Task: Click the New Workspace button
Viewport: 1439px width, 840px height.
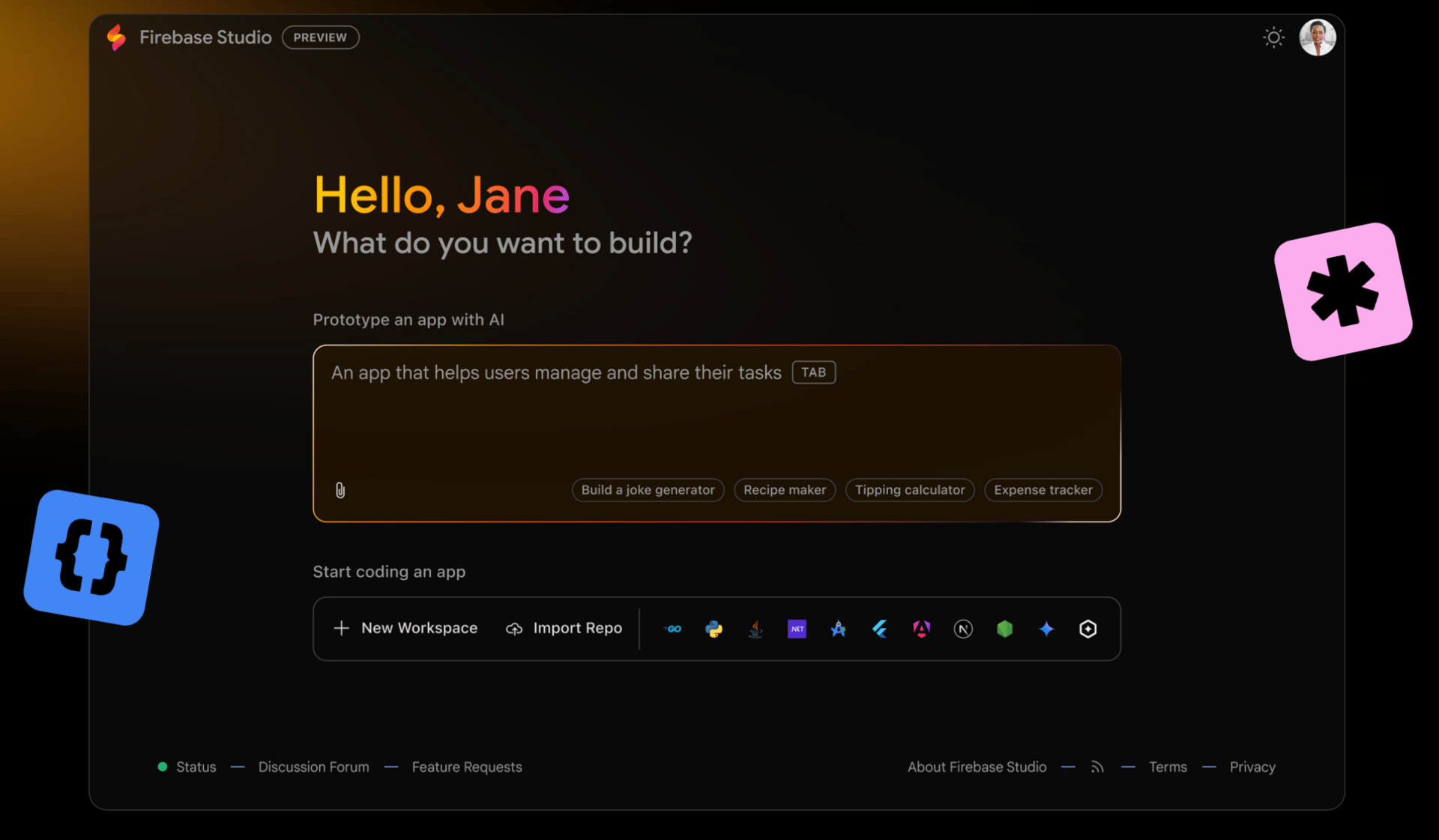Action: [x=405, y=628]
